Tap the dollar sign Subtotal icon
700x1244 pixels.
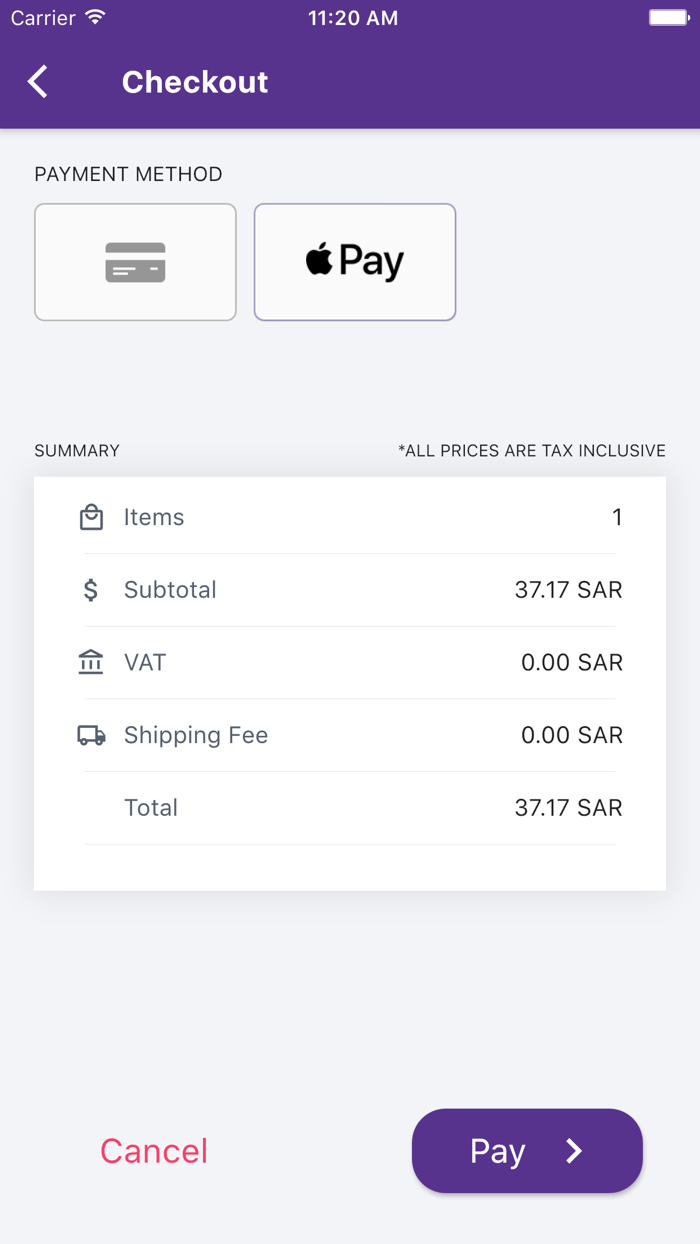pyautogui.click(x=91, y=590)
